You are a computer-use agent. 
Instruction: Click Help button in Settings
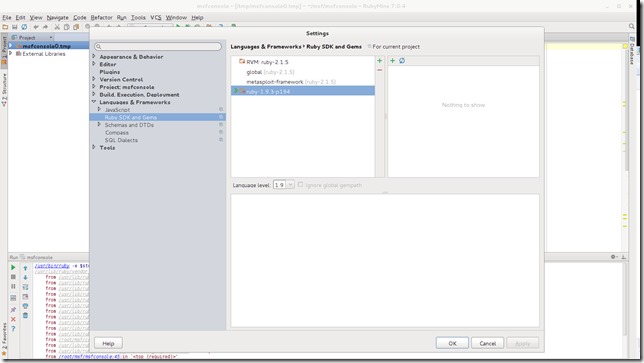click(x=108, y=343)
